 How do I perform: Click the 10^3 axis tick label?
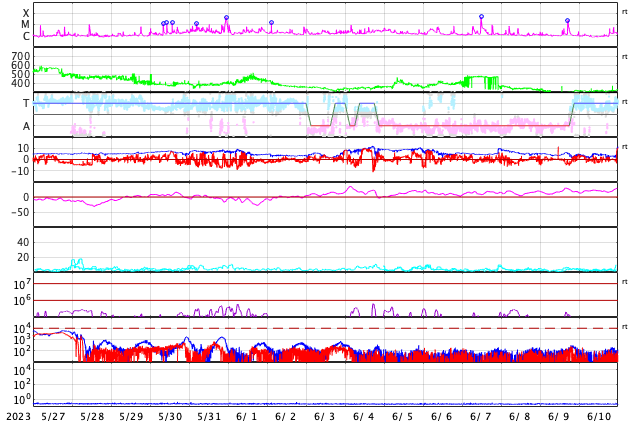(22, 339)
